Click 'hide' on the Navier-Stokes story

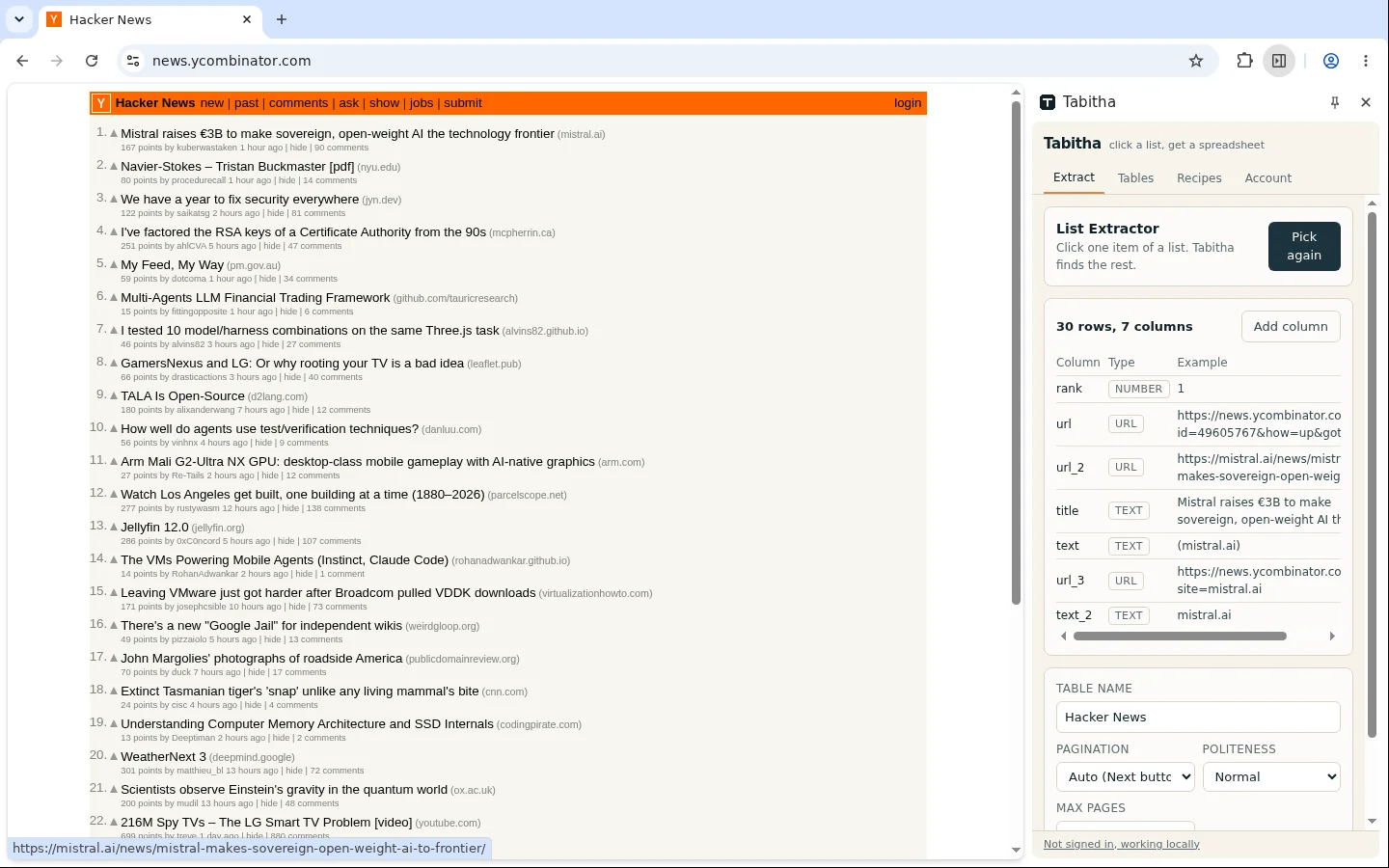pos(286,180)
